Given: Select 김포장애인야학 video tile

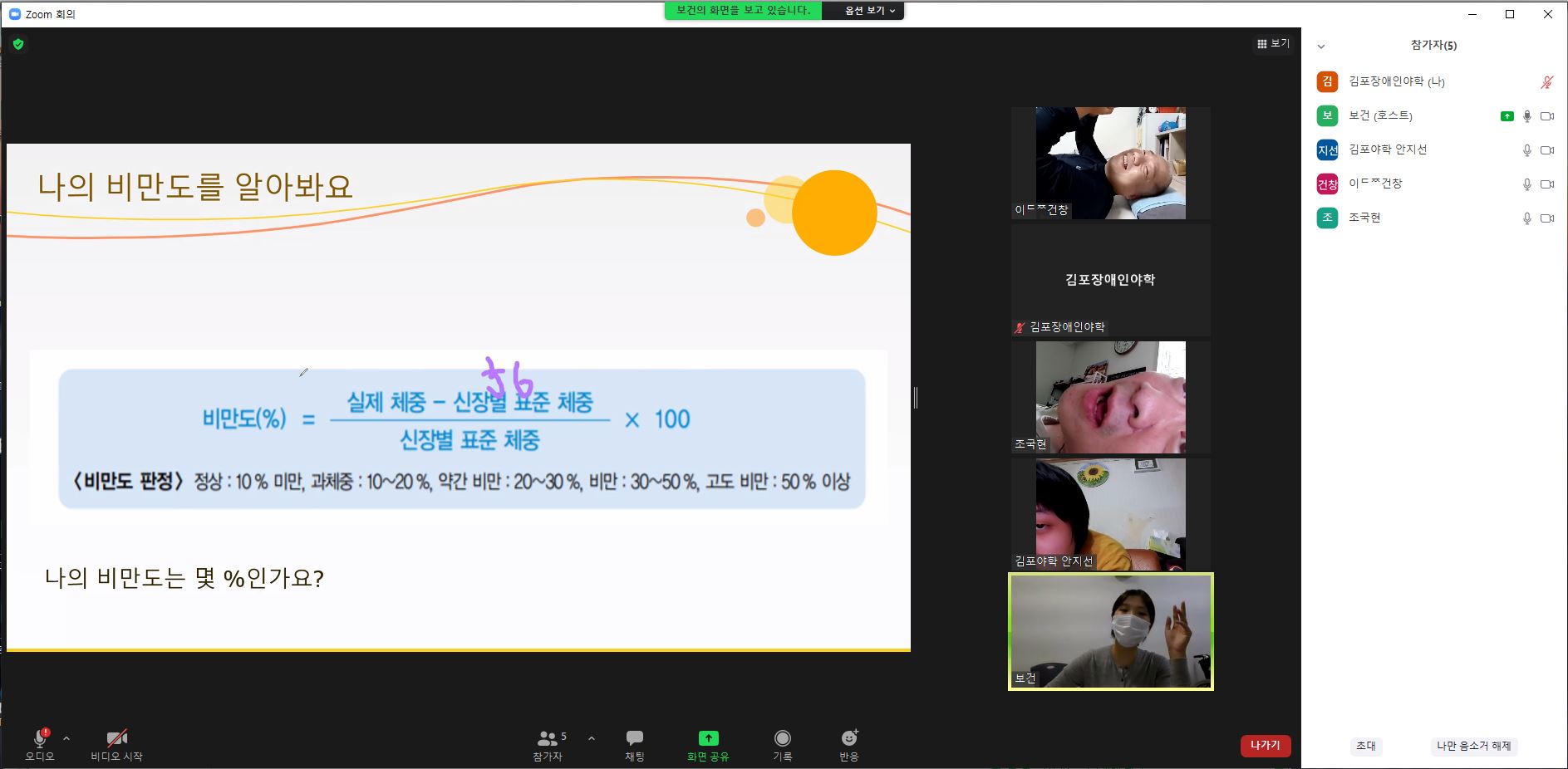Looking at the screenshot, I should [x=1111, y=280].
